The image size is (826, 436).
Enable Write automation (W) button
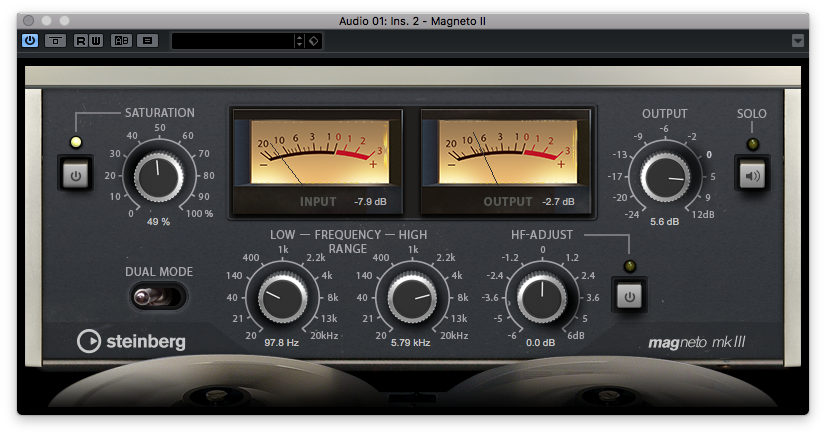point(96,41)
